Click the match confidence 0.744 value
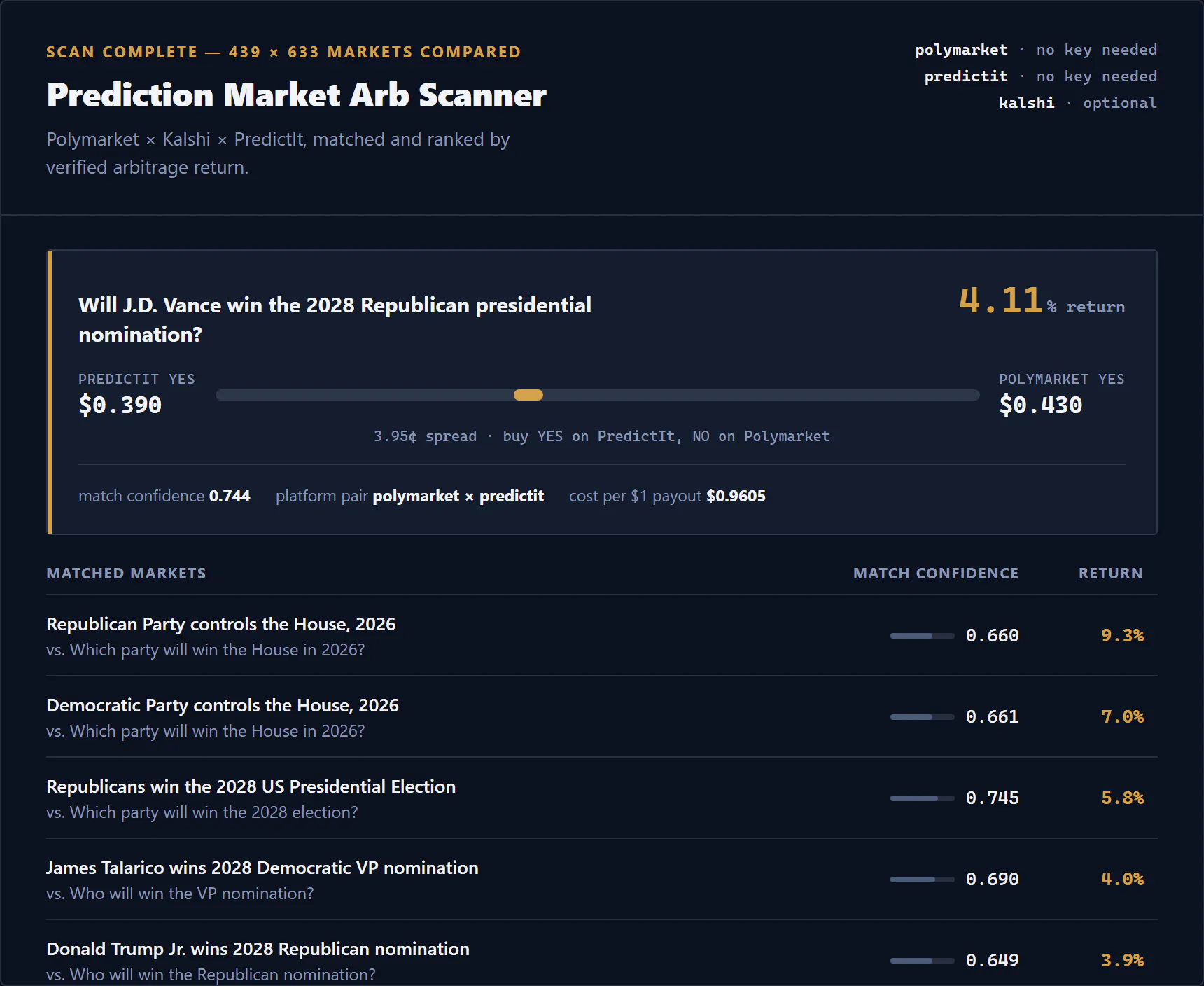The image size is (1204, 986). 230,496
